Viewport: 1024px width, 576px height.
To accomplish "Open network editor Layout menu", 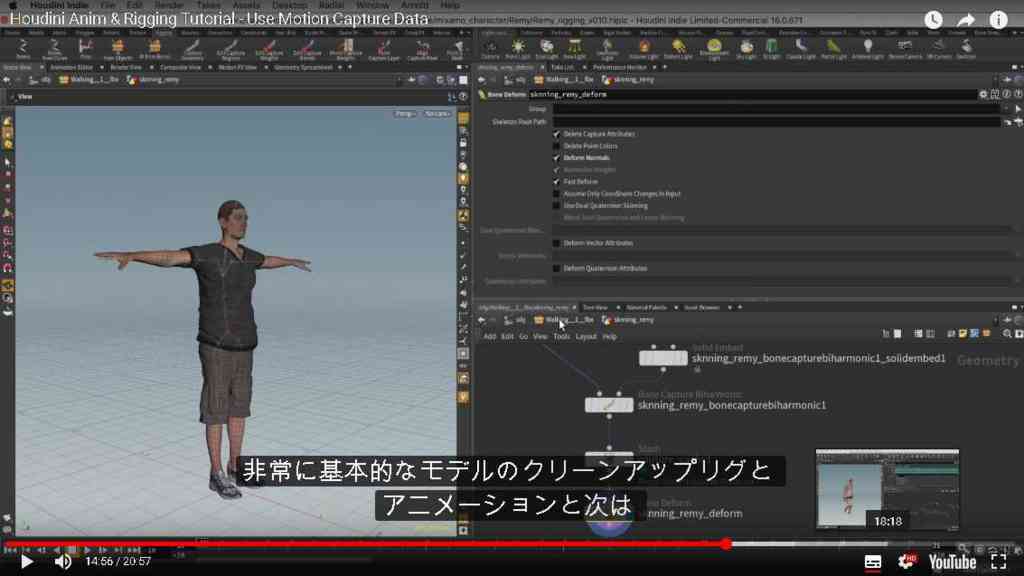I will point(586,336).
